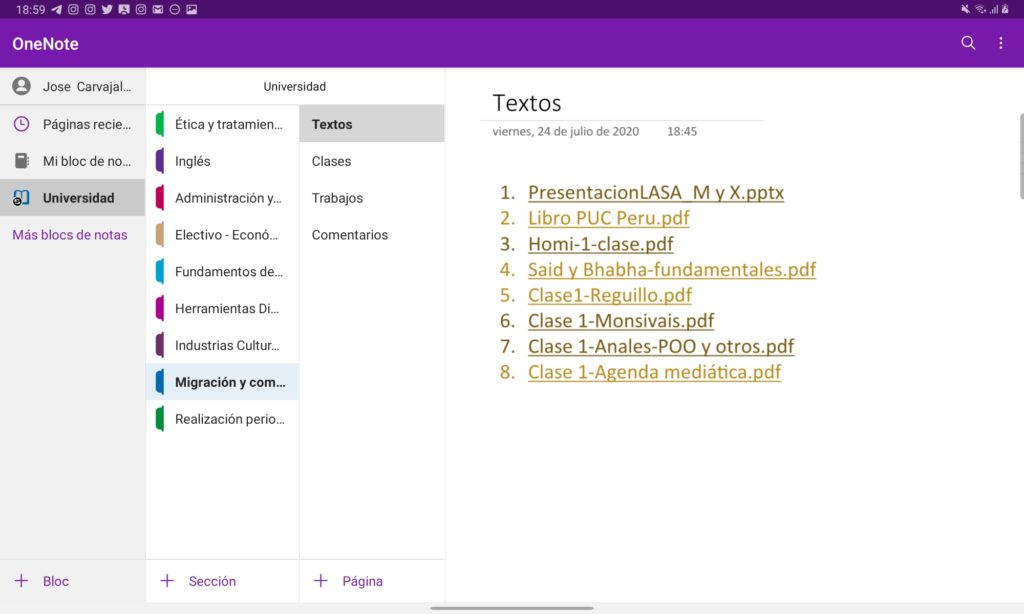Tap the Telegram notification icon in status bar
The height and width of the screenshot is (614, 1024).
(56, 9)
